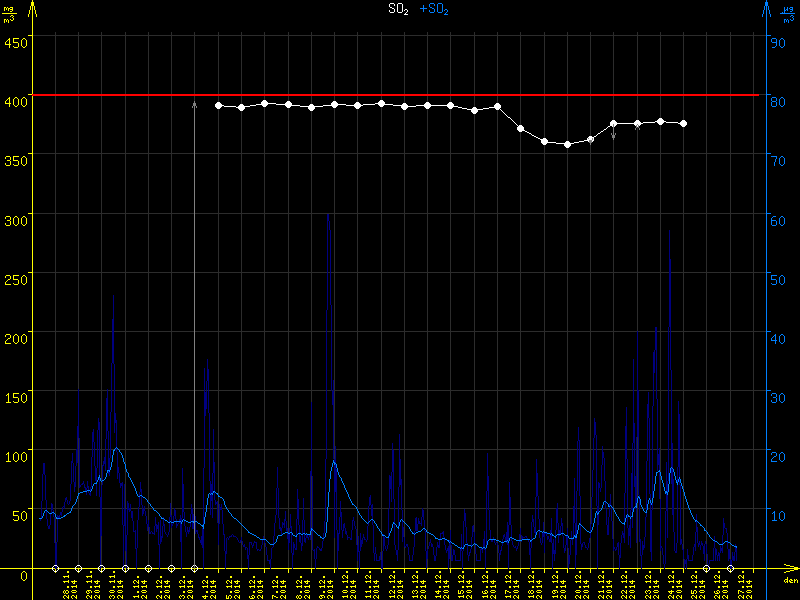Click the blue +SO2 legend label
The width and height of the screenshot is (800, 600).
[x=434, y=9]
